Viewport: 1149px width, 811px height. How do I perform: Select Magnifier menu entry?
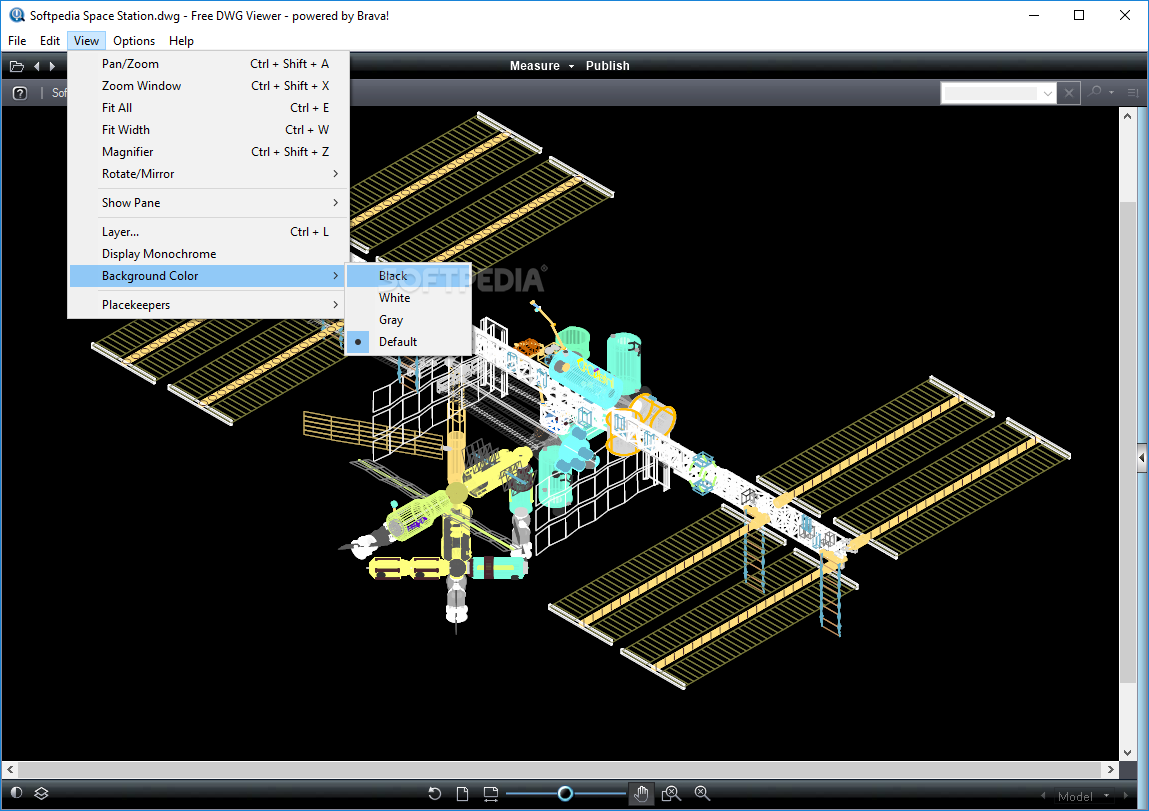[x=208, y=152]
